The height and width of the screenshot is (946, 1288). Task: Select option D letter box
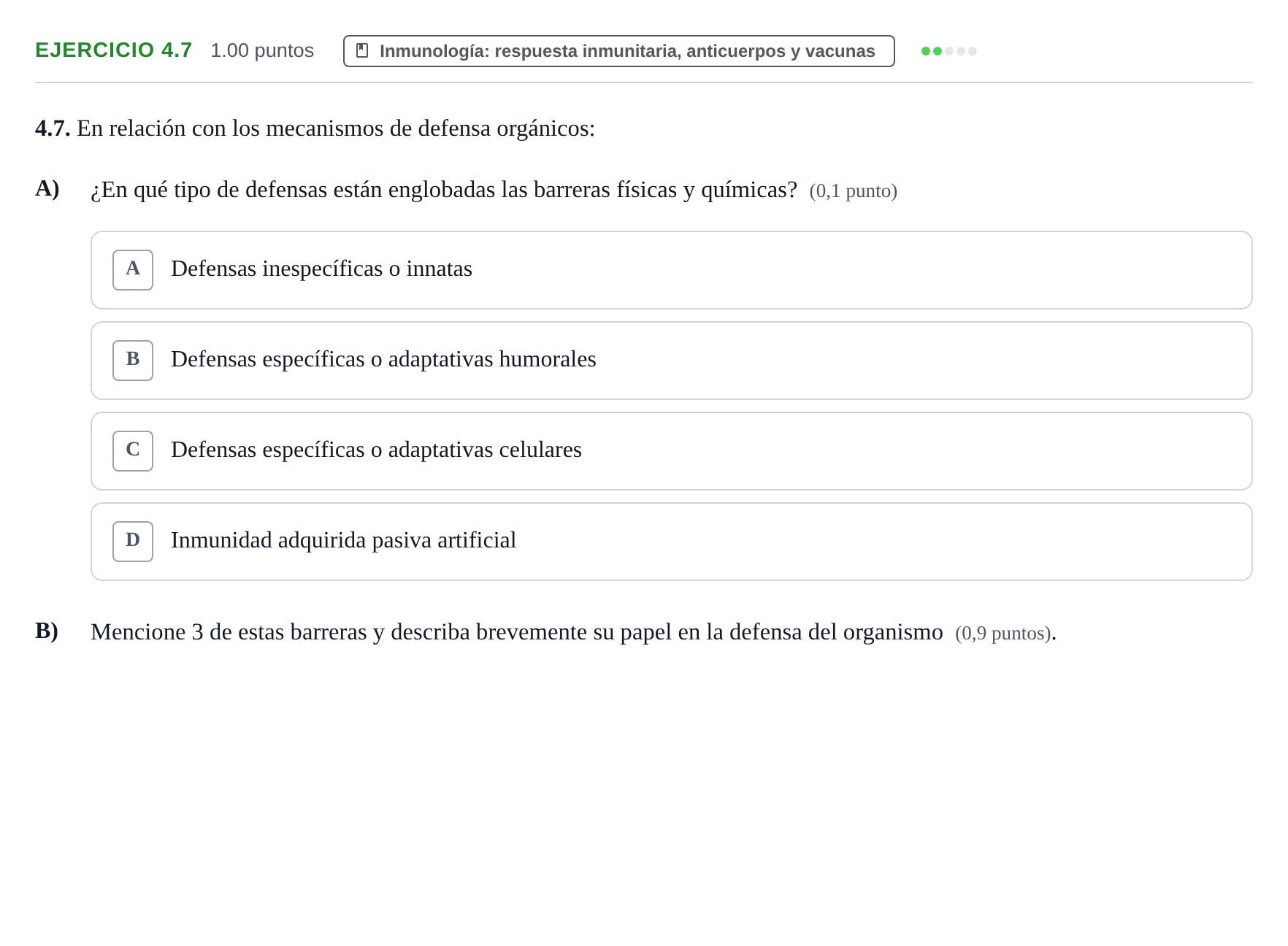point(133,542)
